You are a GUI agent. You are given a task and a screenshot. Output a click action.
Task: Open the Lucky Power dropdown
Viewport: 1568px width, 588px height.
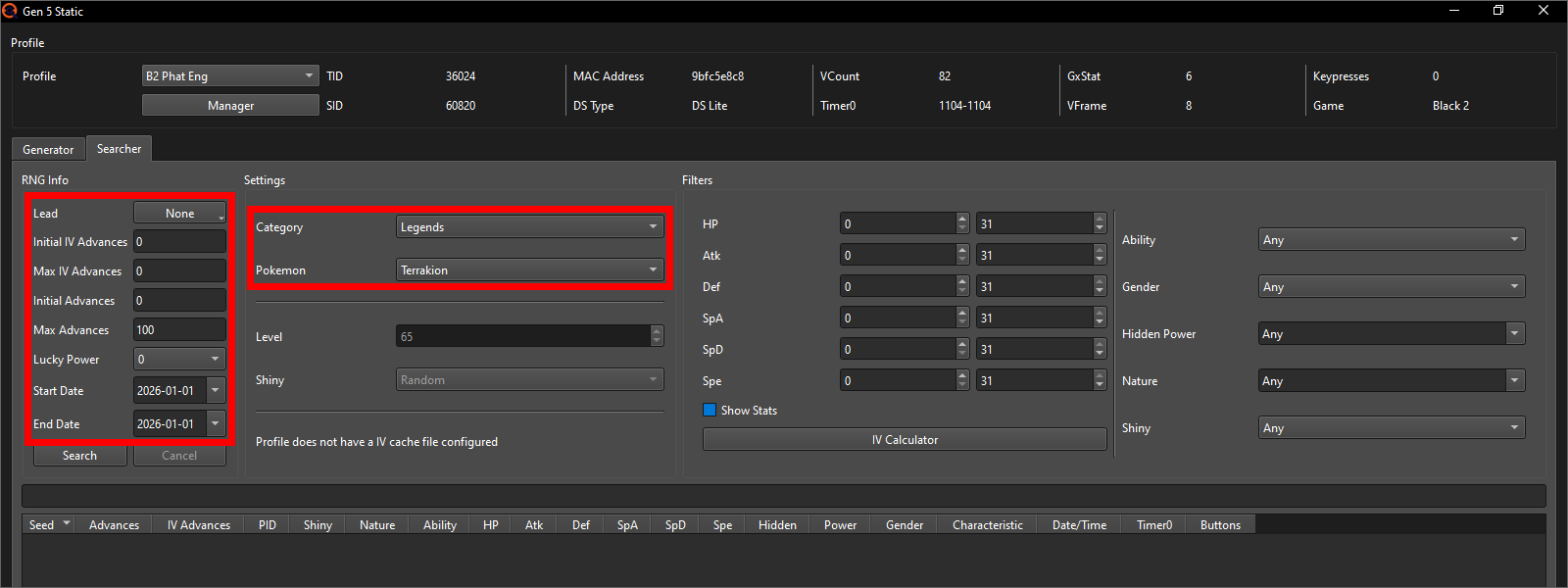coord(179,359)
